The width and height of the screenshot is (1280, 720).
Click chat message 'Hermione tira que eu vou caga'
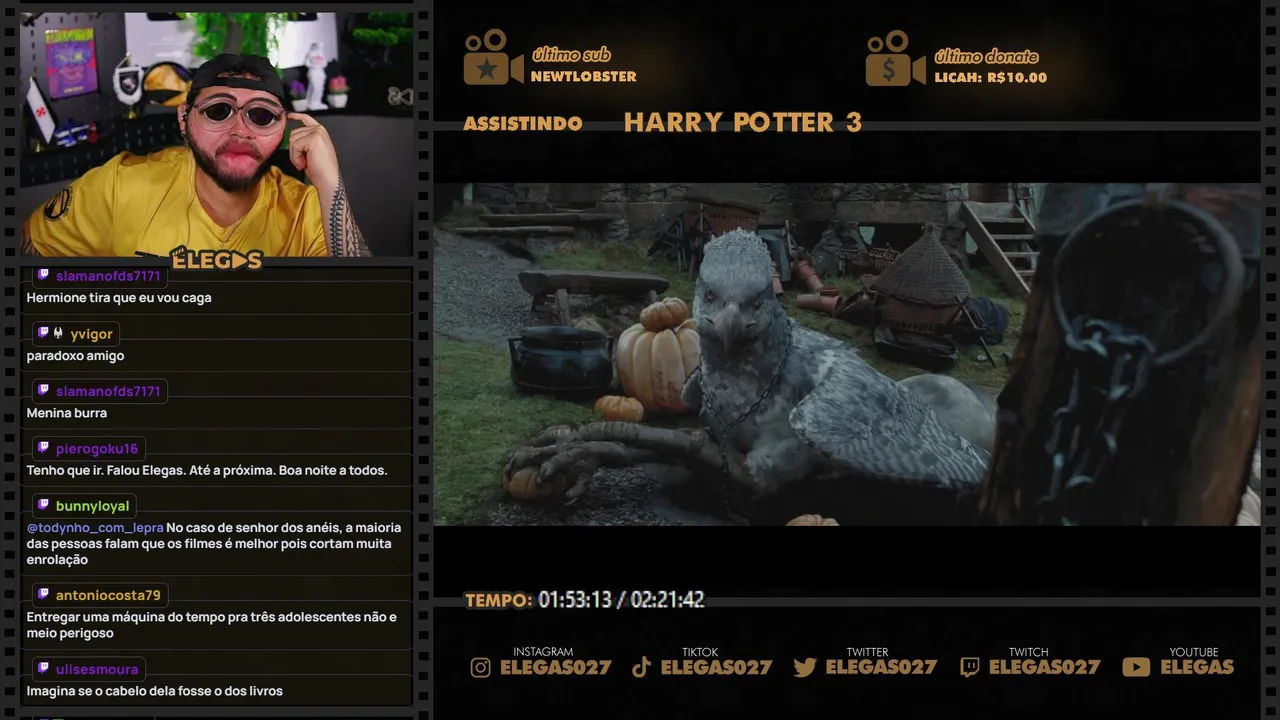point(119,298)
